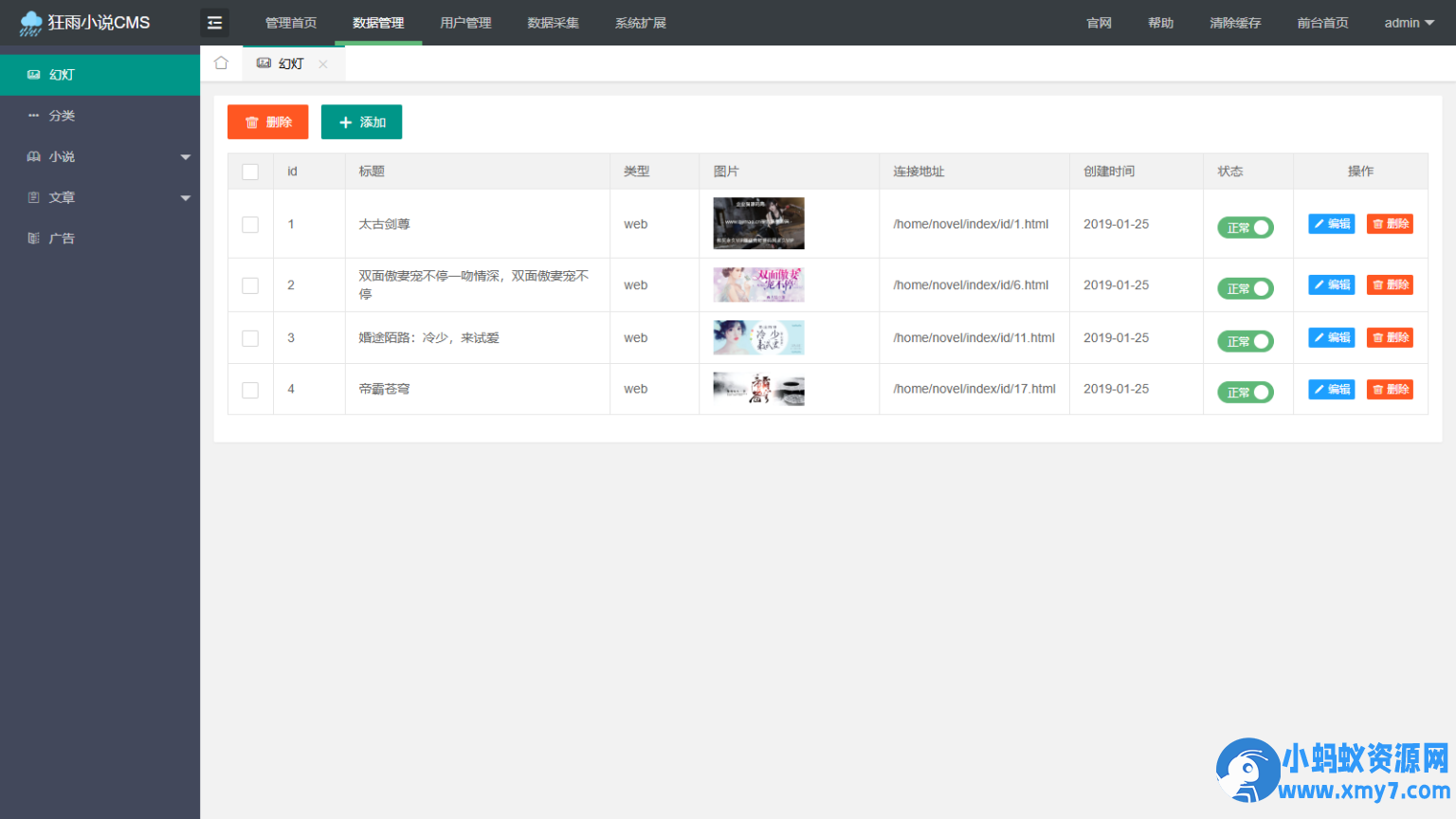The image size is (1456, 819).
Task: Select the 幻灯 slide icon in the sidebar
Action: pos(34,74)
